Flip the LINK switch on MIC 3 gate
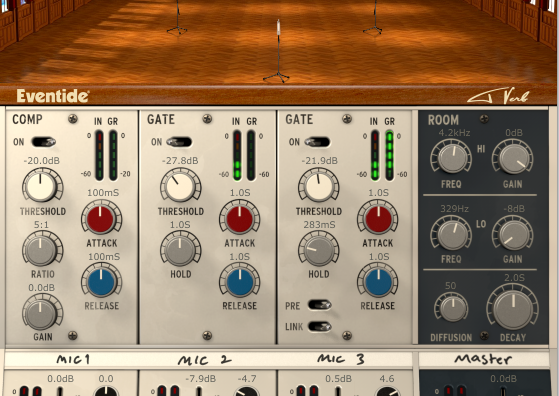The height and width of the screenshot is (396, 559). (319, 326)
